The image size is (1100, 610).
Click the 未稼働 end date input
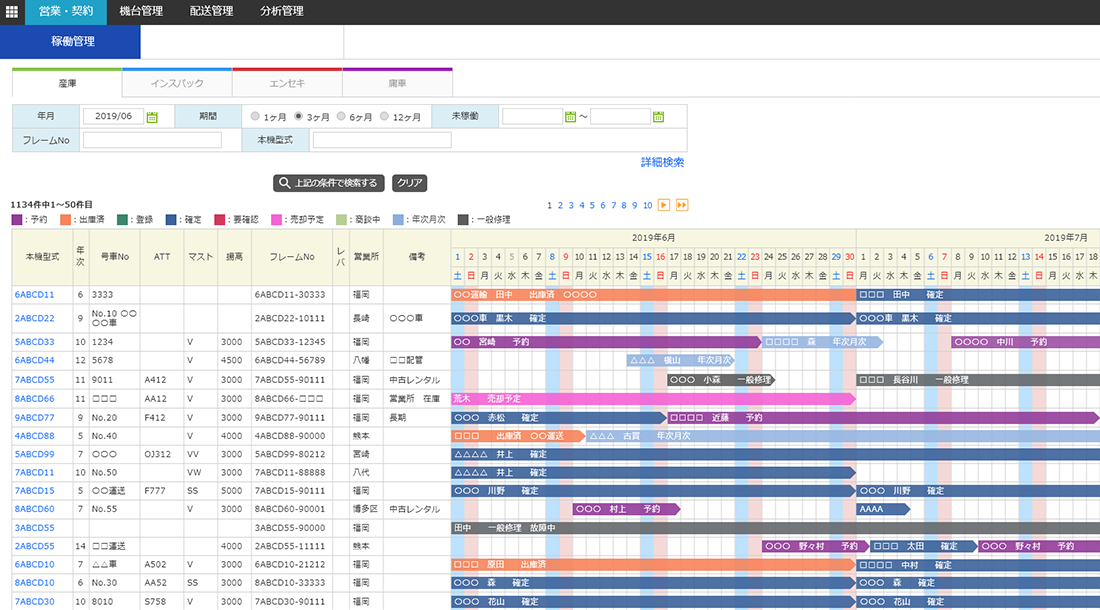tap(620, 116)
